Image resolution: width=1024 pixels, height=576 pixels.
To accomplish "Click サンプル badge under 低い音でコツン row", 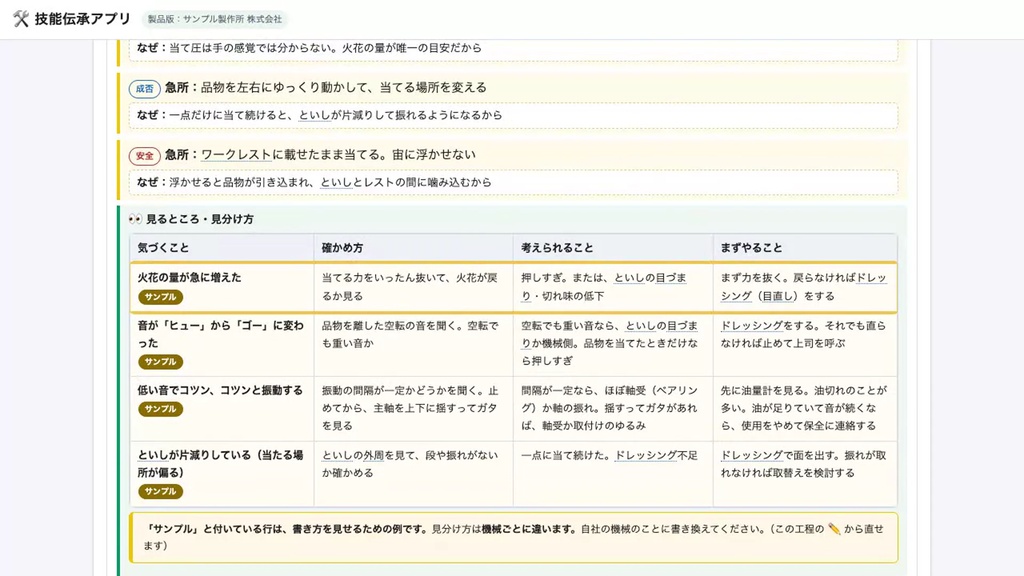I will click(x=160, y=409).
